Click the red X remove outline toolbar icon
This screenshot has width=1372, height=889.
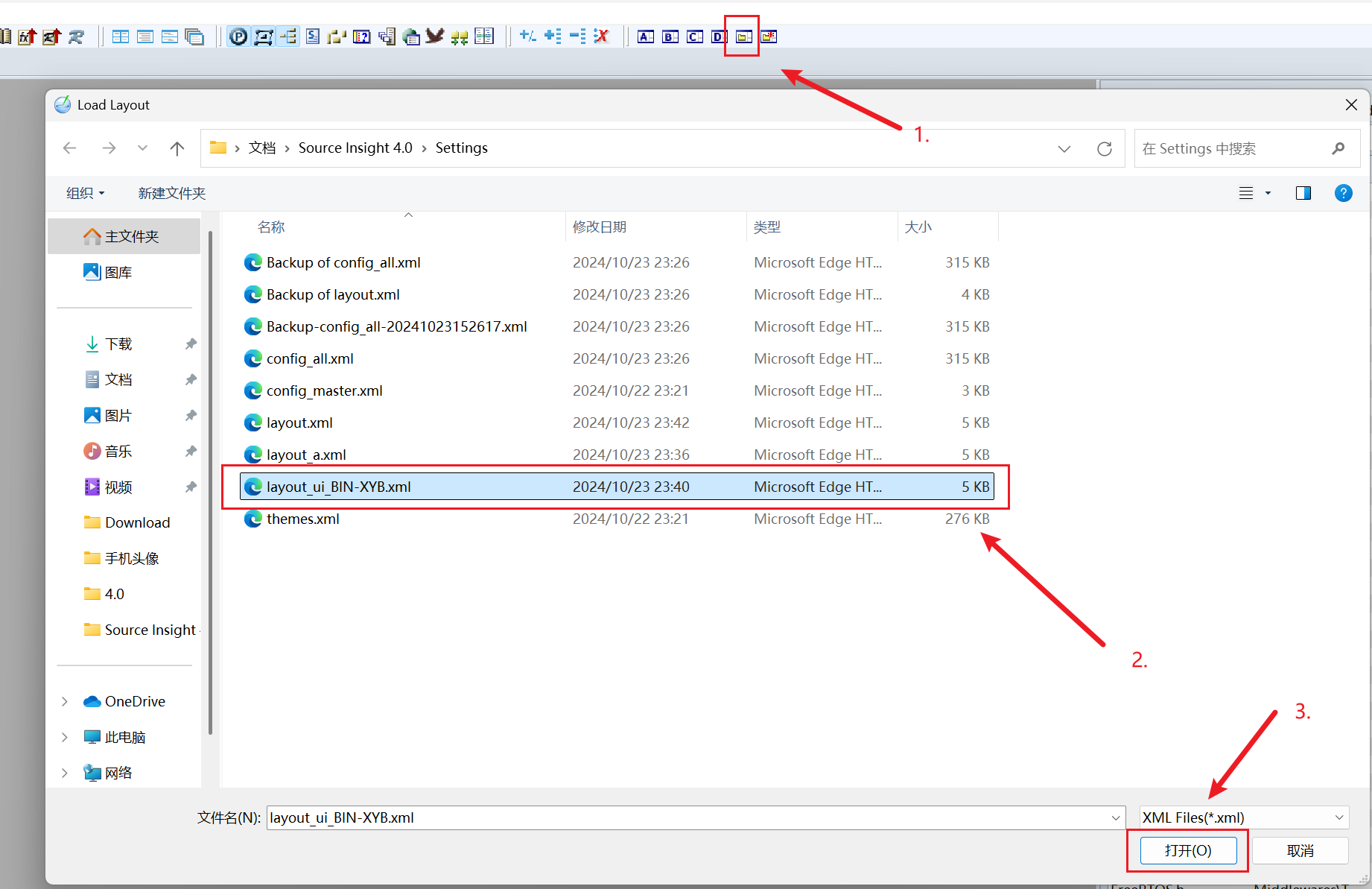pos(602,36)
